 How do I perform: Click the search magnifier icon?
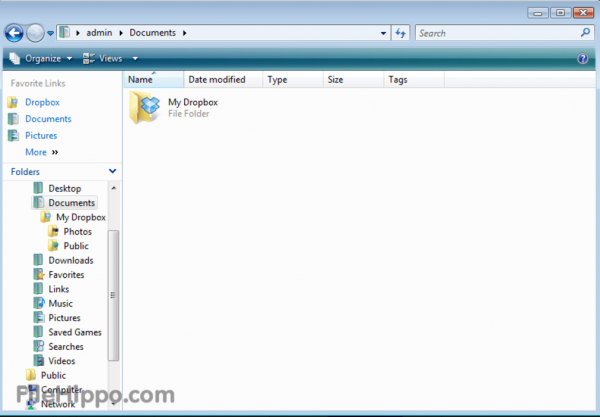tap(585, 33)
